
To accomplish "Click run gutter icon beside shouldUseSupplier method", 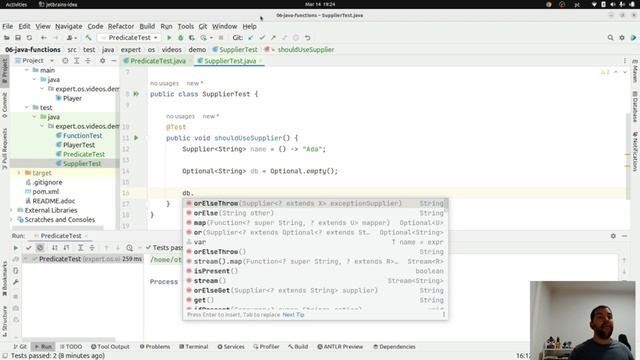I will pos(136,138).
